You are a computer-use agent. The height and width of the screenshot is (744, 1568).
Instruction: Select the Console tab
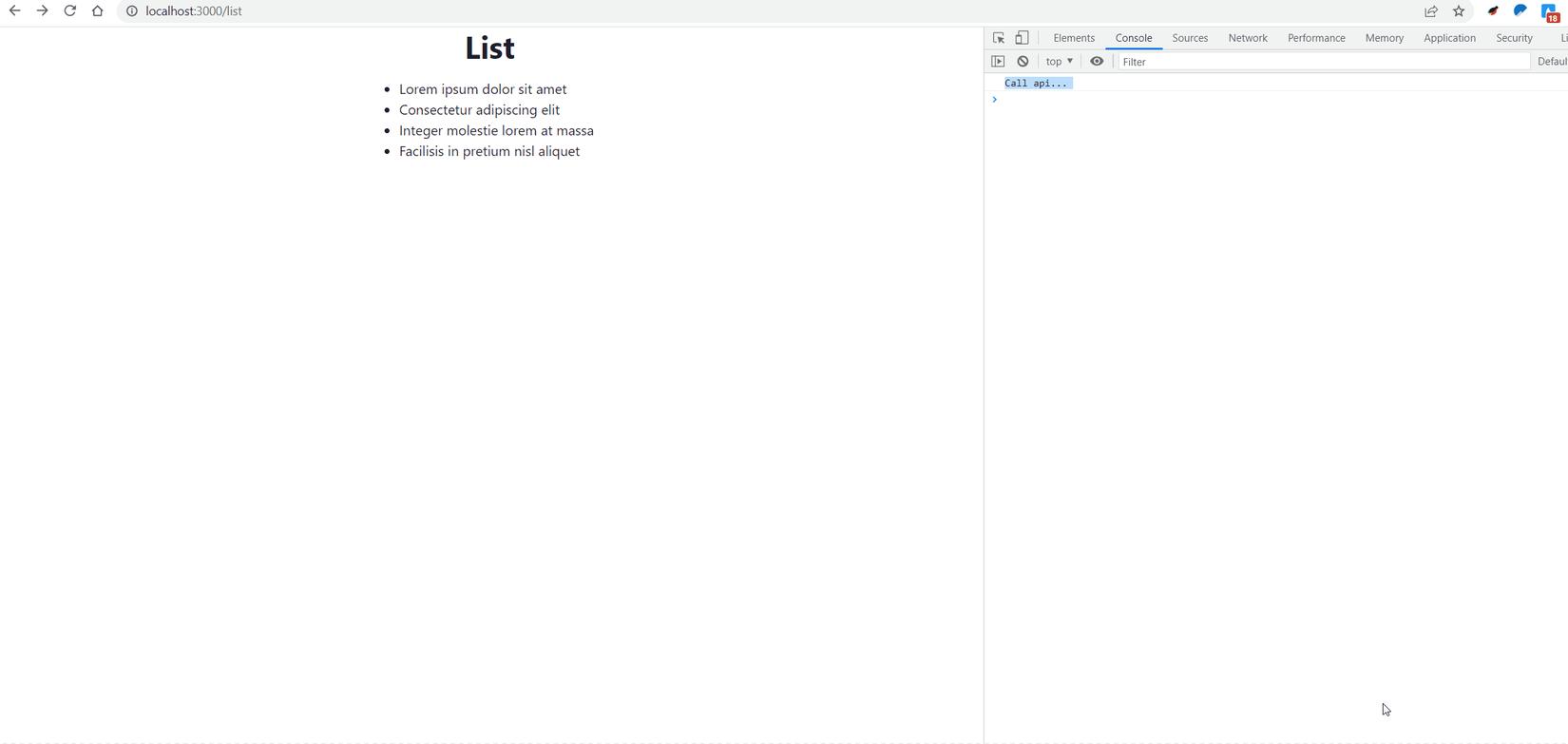pos(1133,38)
